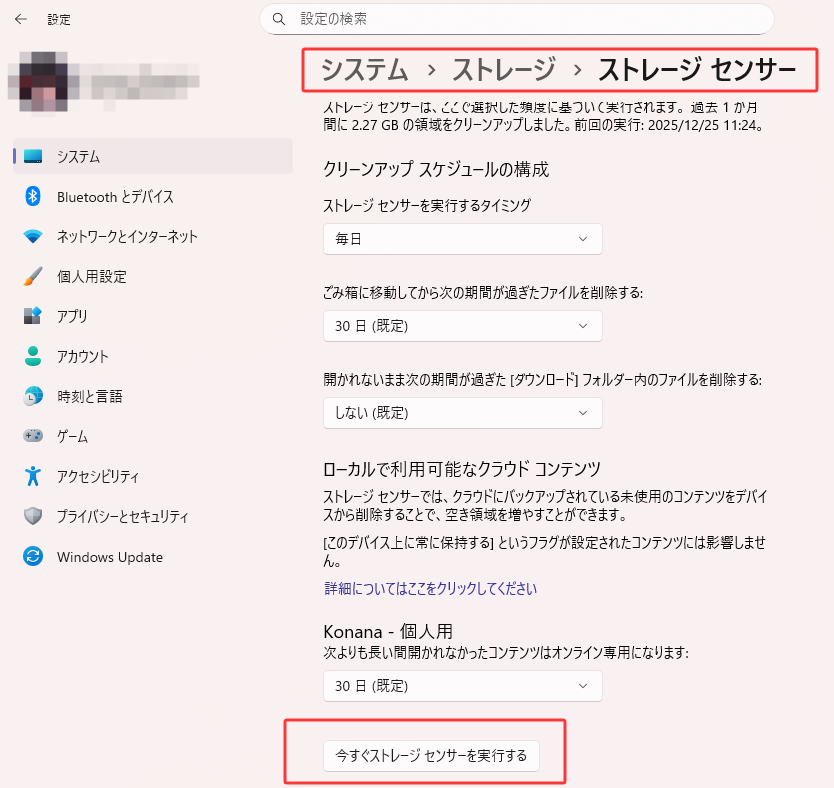Open Windows Update from the sidebar
The height and width of the screenshot is (788, 834).
point(105,557)
